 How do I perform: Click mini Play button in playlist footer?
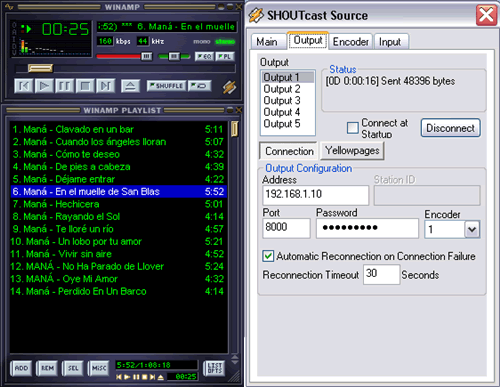click(127, 377)
